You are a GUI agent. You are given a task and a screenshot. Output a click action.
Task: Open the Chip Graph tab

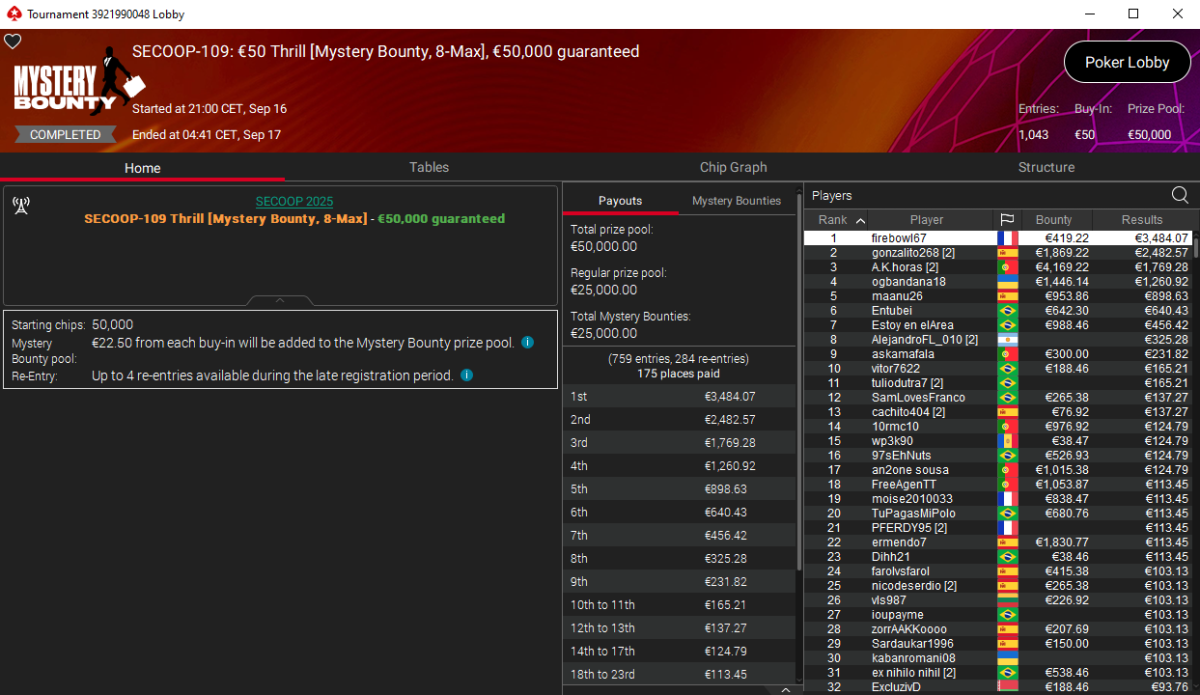tap(733, 167)
